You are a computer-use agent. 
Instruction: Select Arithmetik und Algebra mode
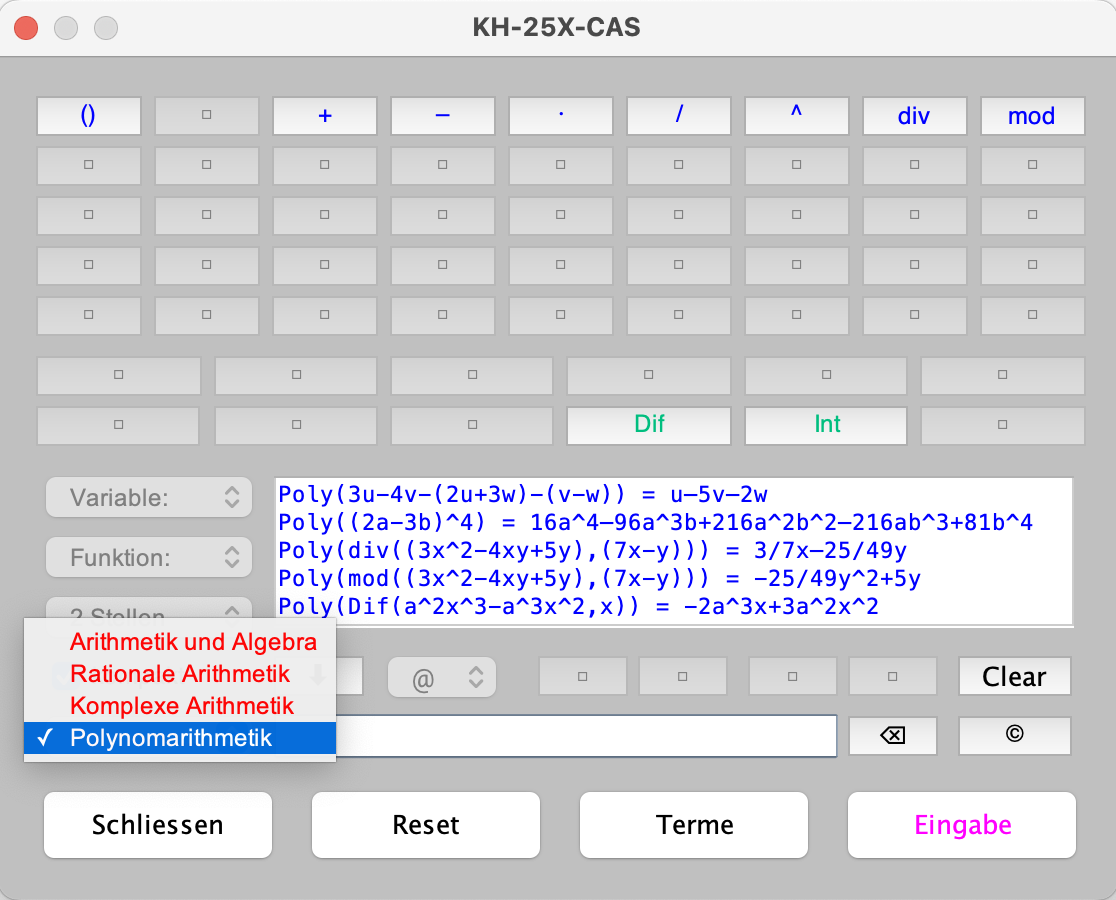click(x=193, y=642)
